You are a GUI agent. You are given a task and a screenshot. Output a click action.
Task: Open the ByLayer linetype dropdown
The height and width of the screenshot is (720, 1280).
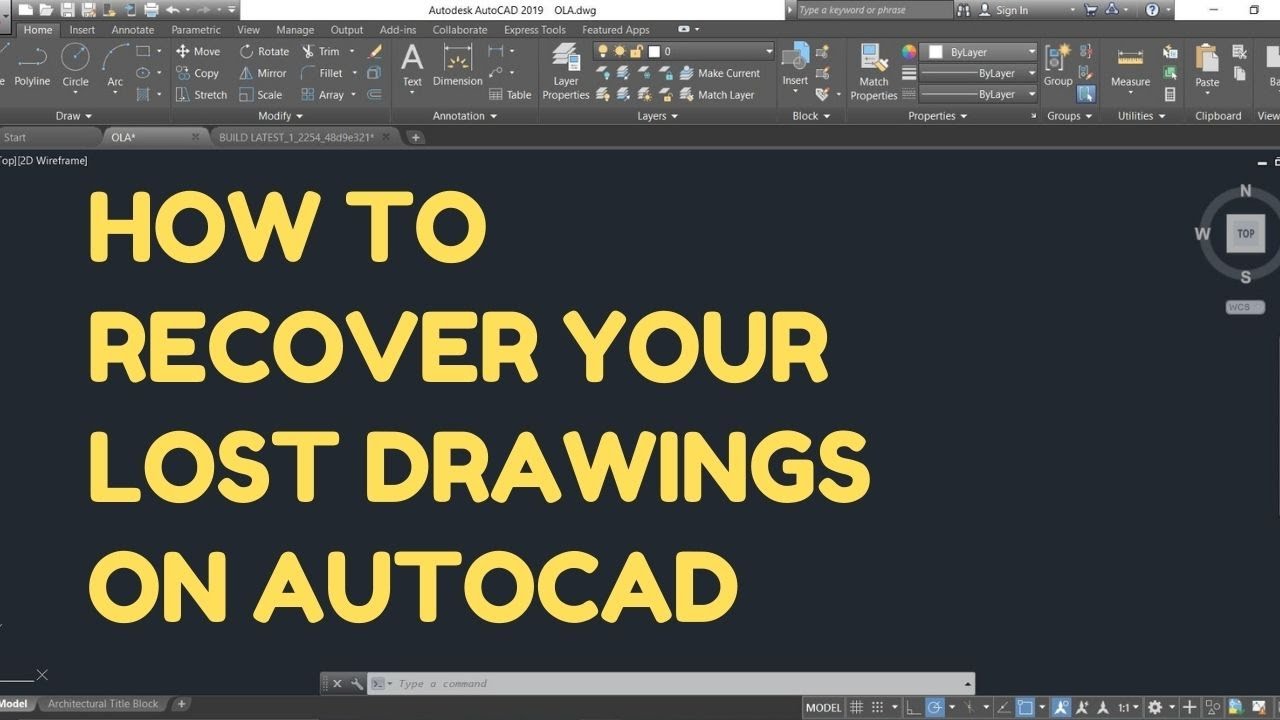click(979, 94)
